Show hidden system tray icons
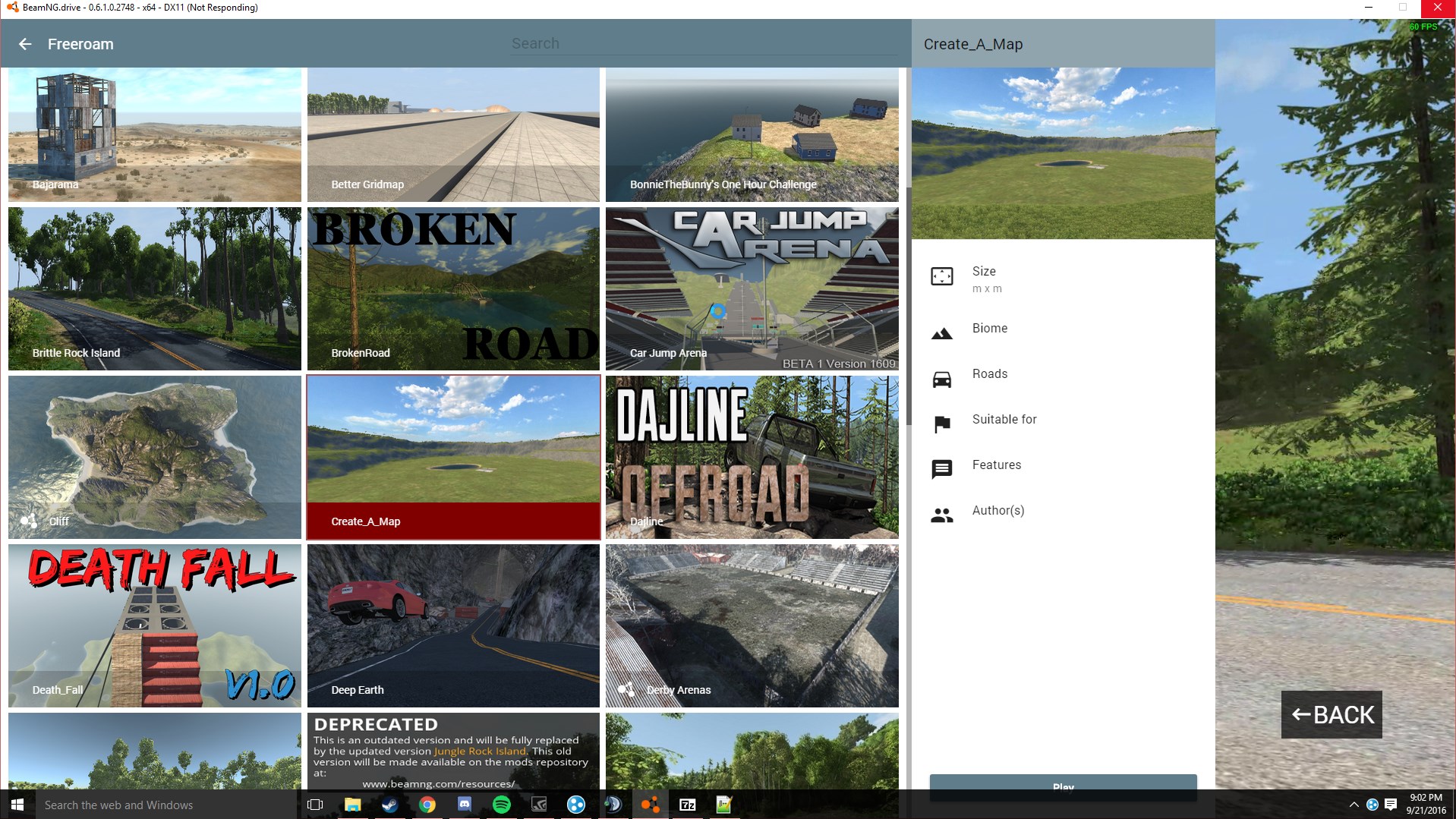The width and height of the screenshot is (1456, 819). 1354,805
